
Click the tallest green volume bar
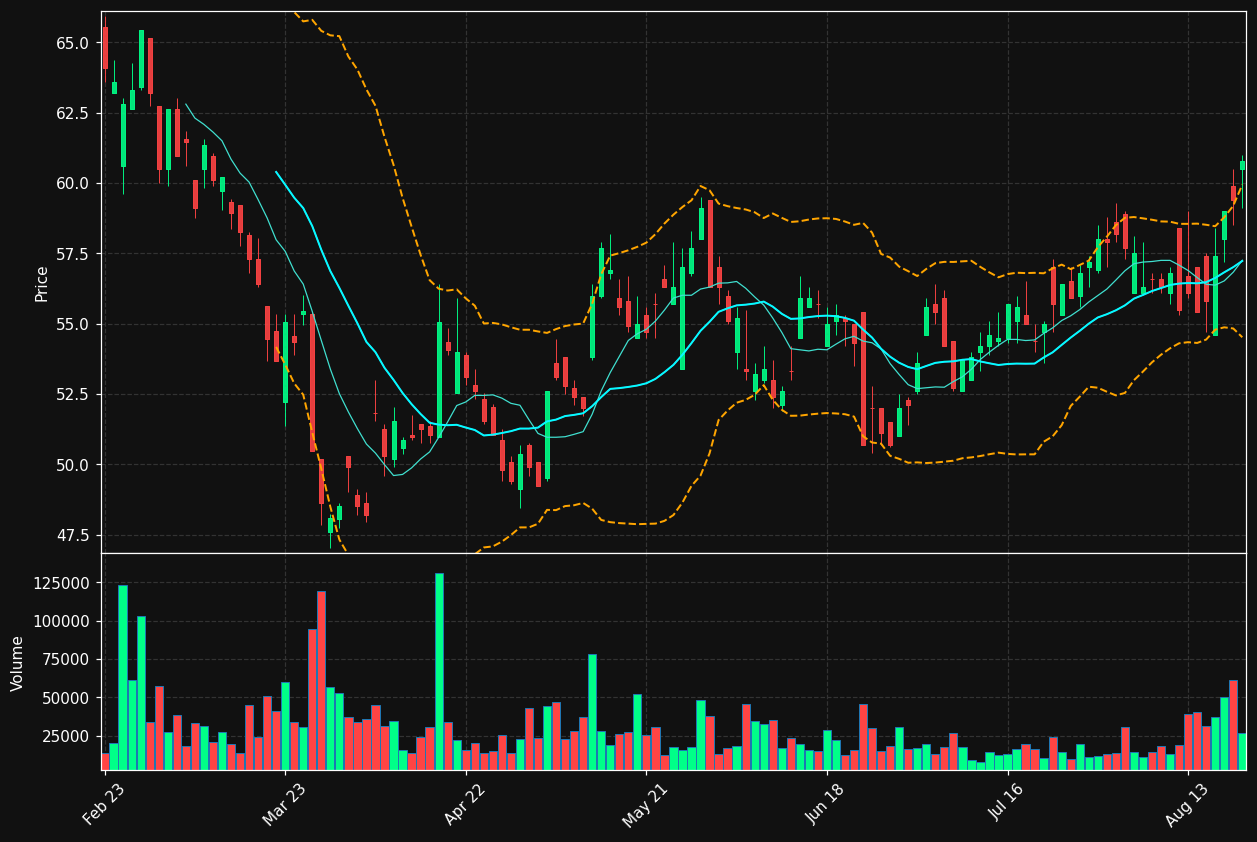coord(439,671)
